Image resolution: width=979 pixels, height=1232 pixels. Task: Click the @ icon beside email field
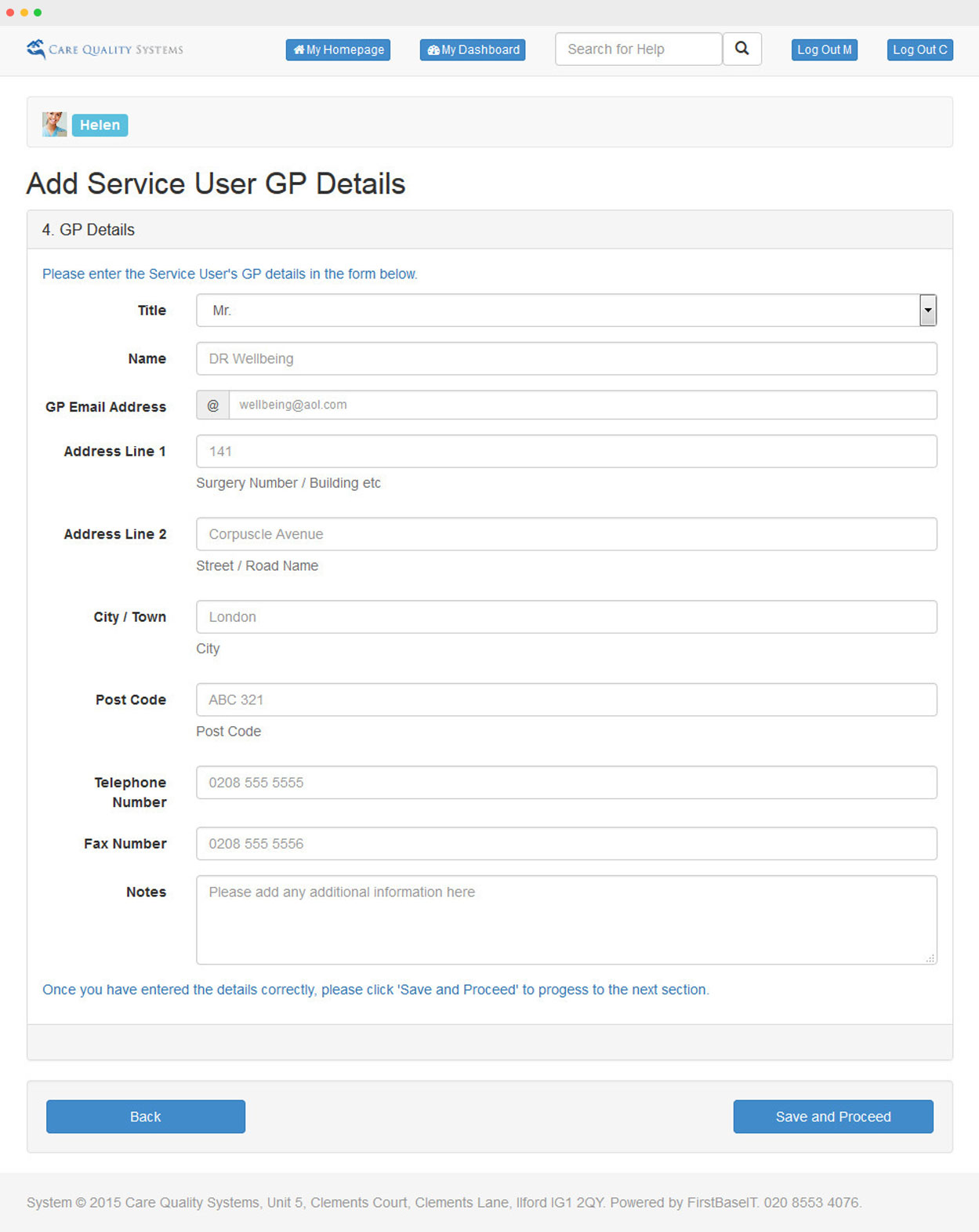coord(212,405)
